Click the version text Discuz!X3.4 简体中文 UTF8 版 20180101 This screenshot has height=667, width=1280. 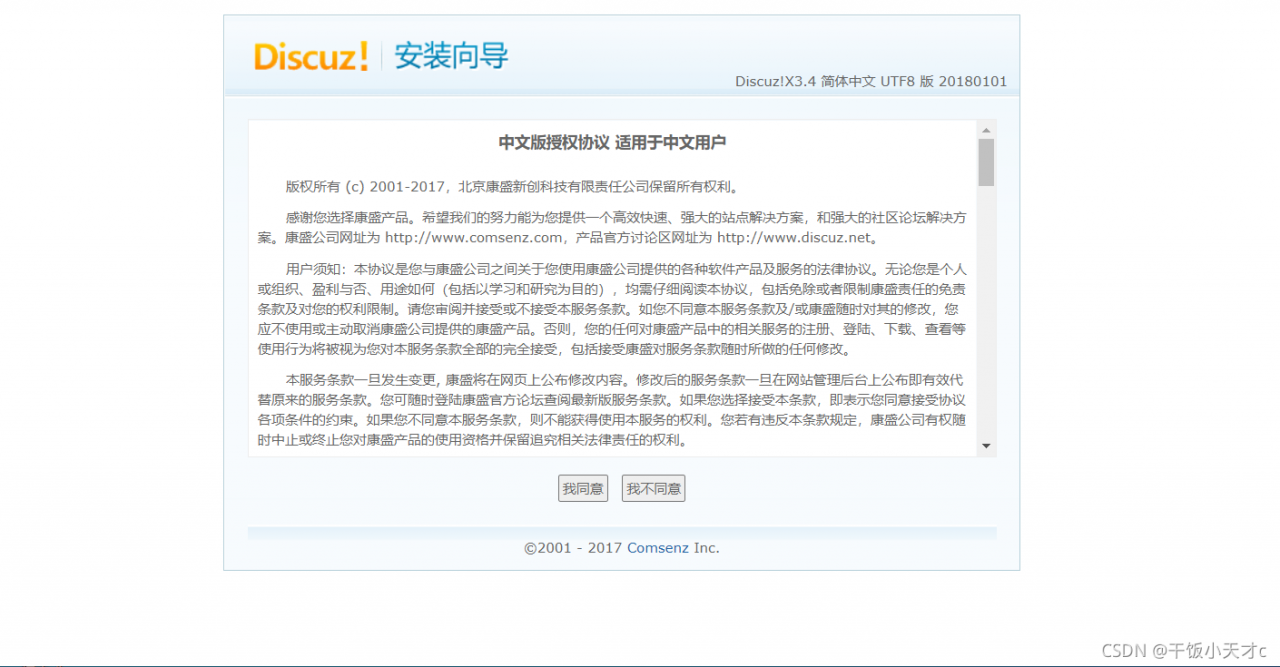click(871, 81)
